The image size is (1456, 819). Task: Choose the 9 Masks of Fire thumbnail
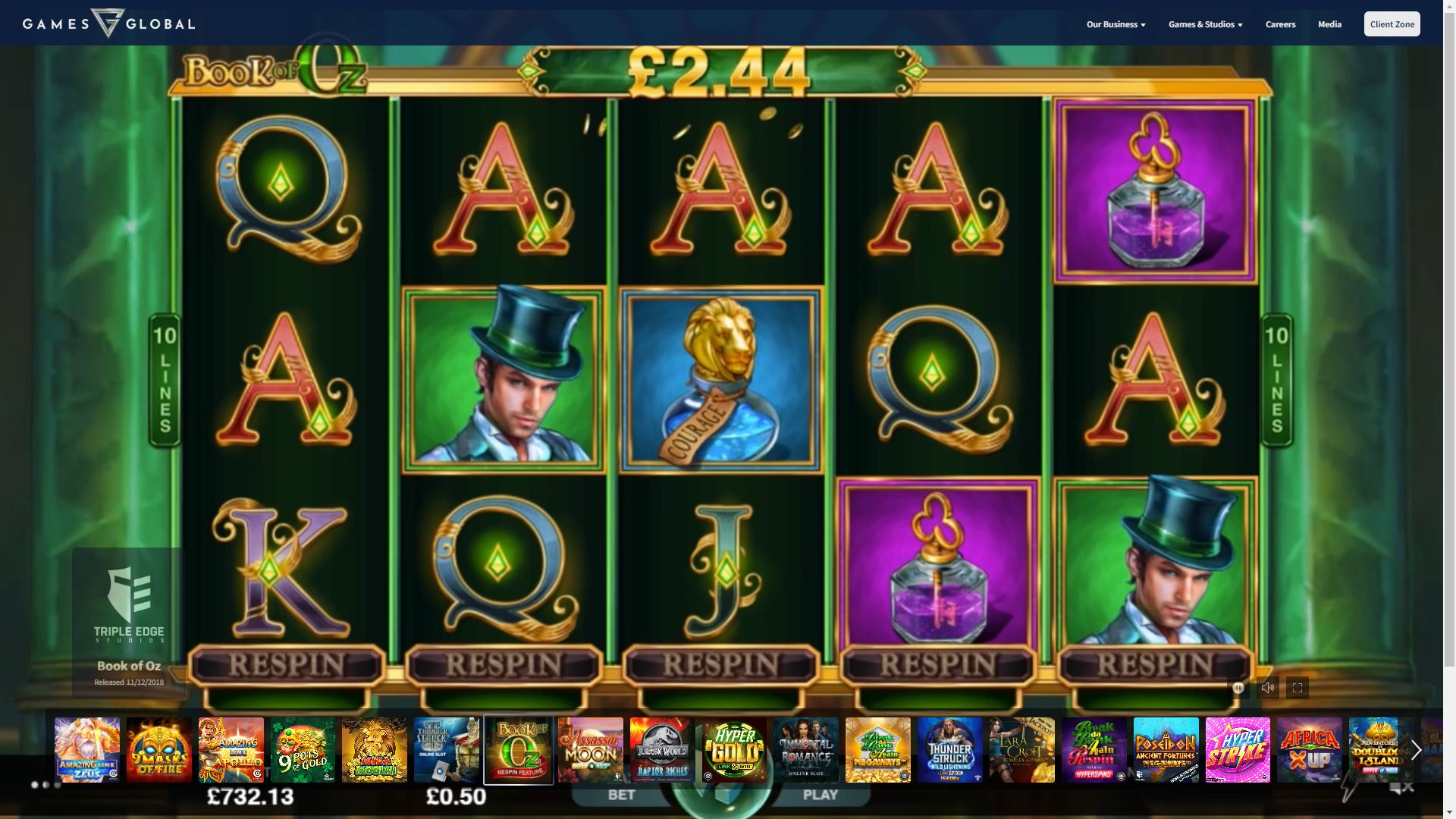(159, 750)
